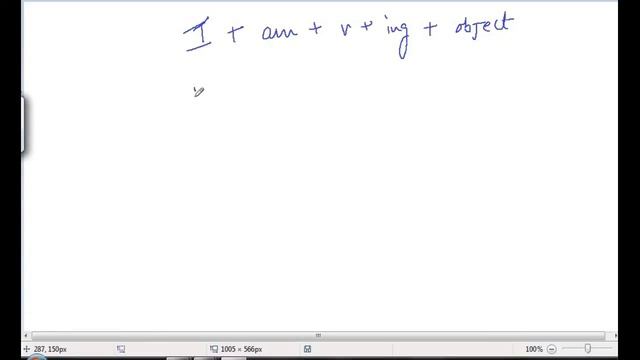Click the horizontal scrollbar right arrow

[615, 336]
